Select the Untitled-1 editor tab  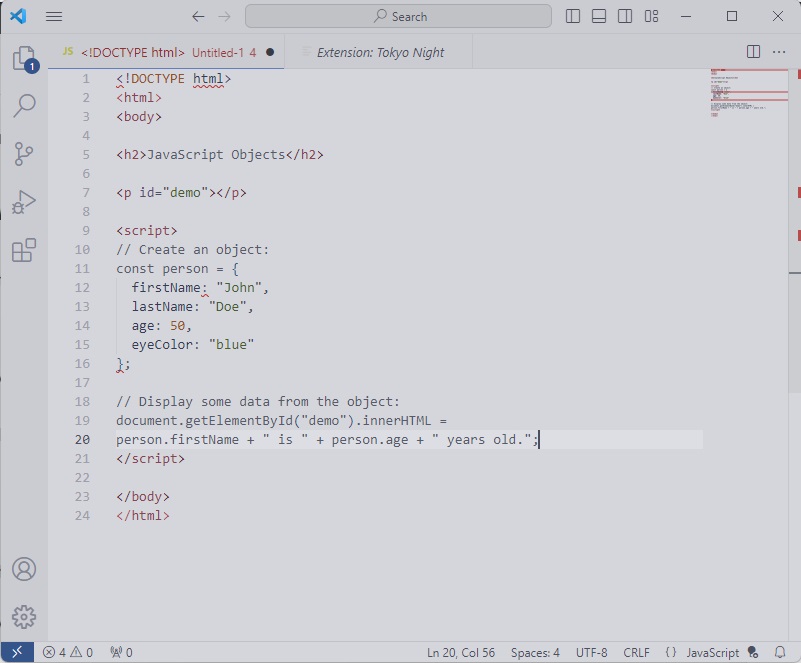(x=165, y=52)
